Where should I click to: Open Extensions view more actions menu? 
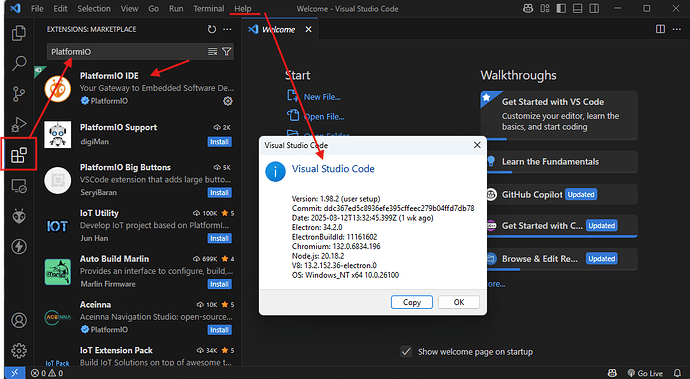(x=227, y=29)
